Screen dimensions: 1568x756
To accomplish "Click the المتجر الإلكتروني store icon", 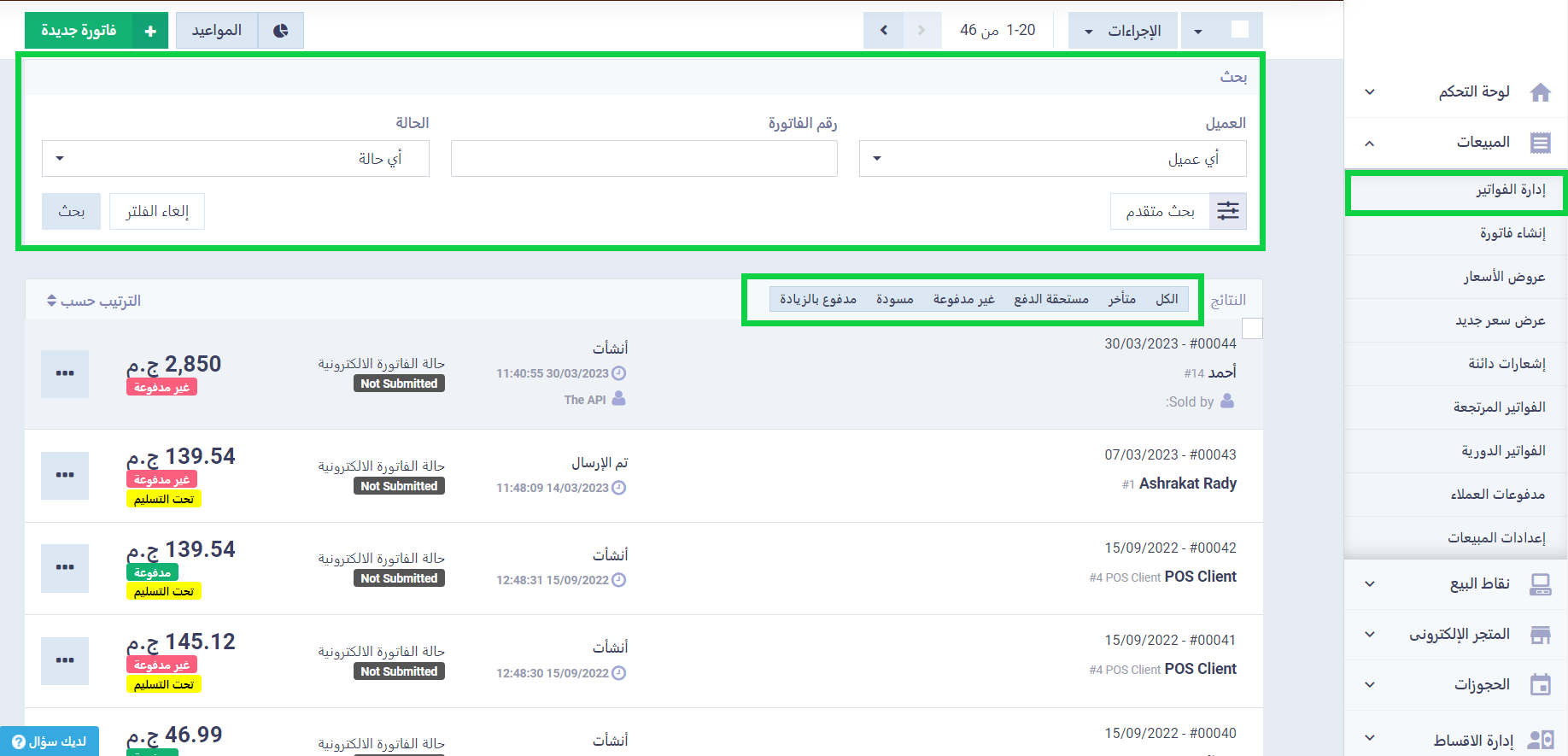I will [x=1540, y=635].
